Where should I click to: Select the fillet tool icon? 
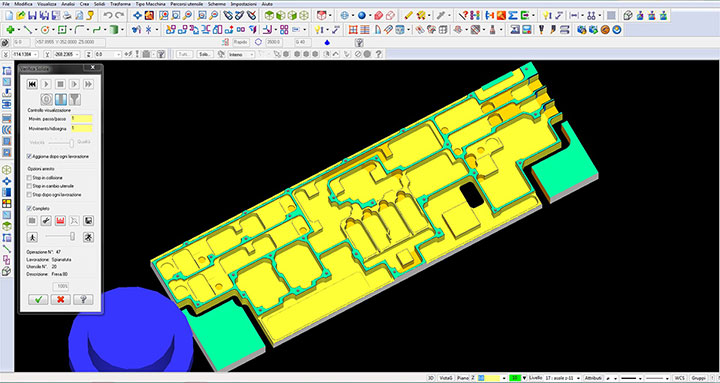coord(79,30)
